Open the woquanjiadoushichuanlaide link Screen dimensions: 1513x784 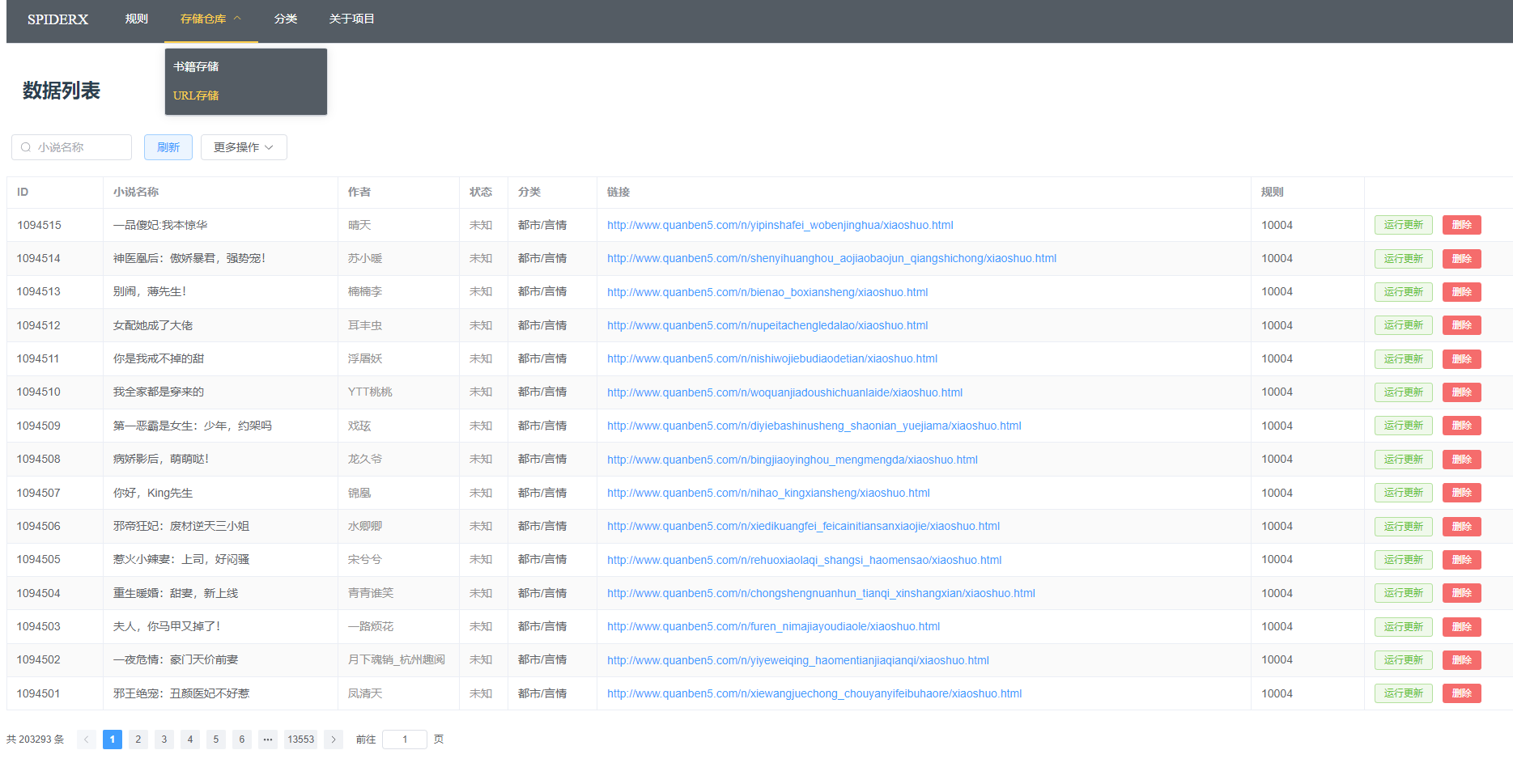784,392
